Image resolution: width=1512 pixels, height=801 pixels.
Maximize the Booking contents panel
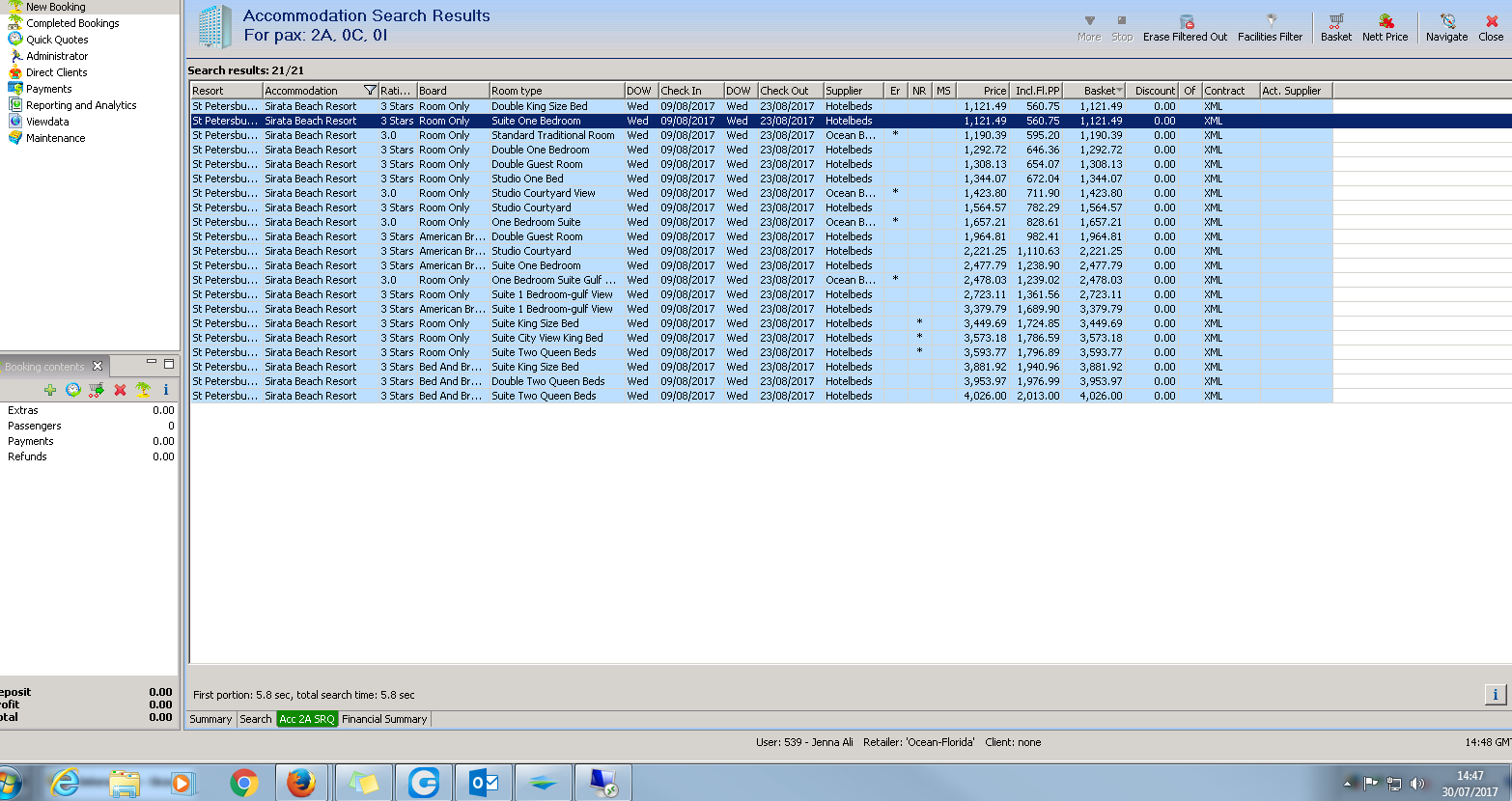[169, 364]
